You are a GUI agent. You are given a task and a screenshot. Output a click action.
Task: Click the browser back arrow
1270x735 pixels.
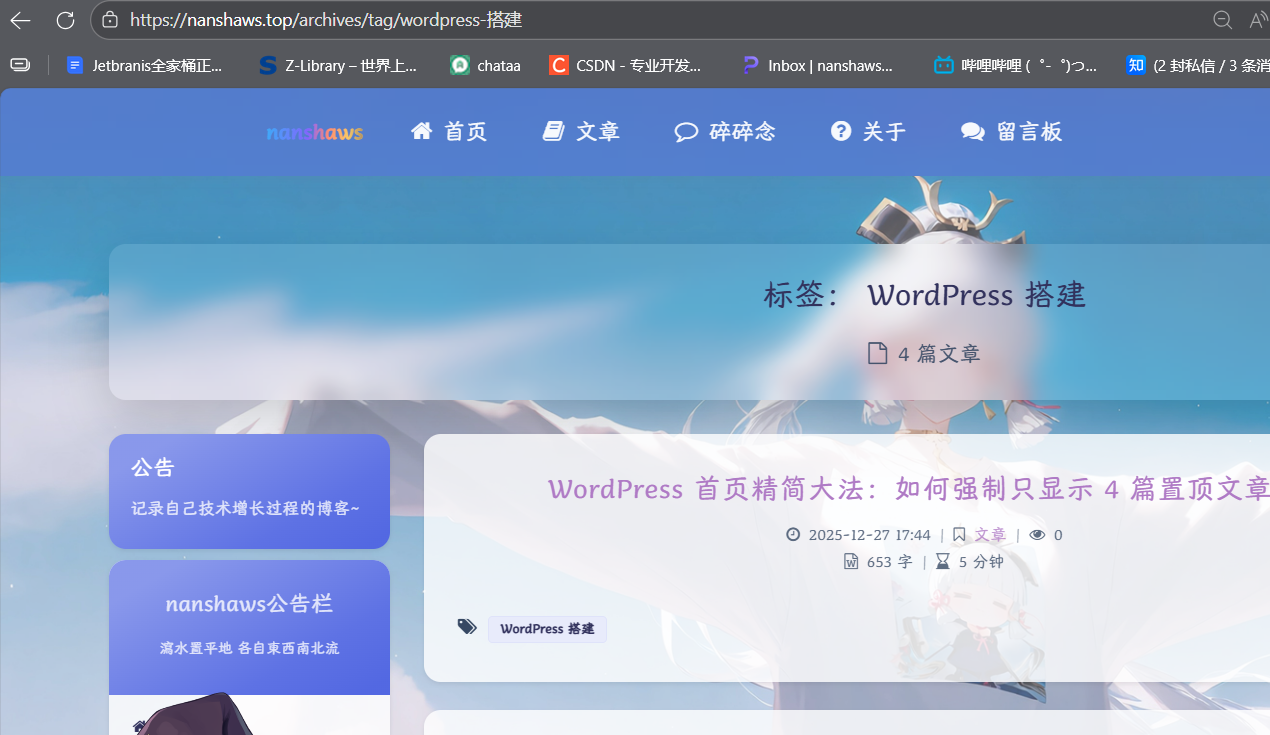[20, 20]
